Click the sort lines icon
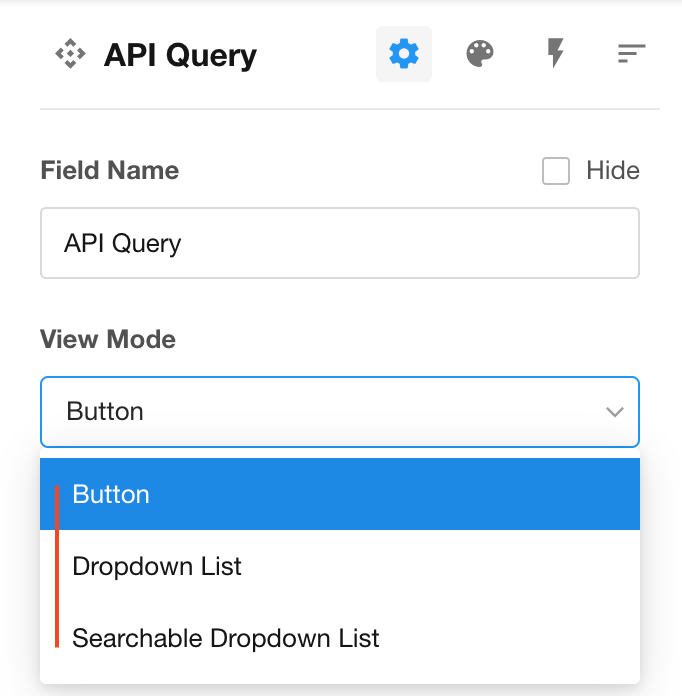The image size is (682, 696). point(631,53)
